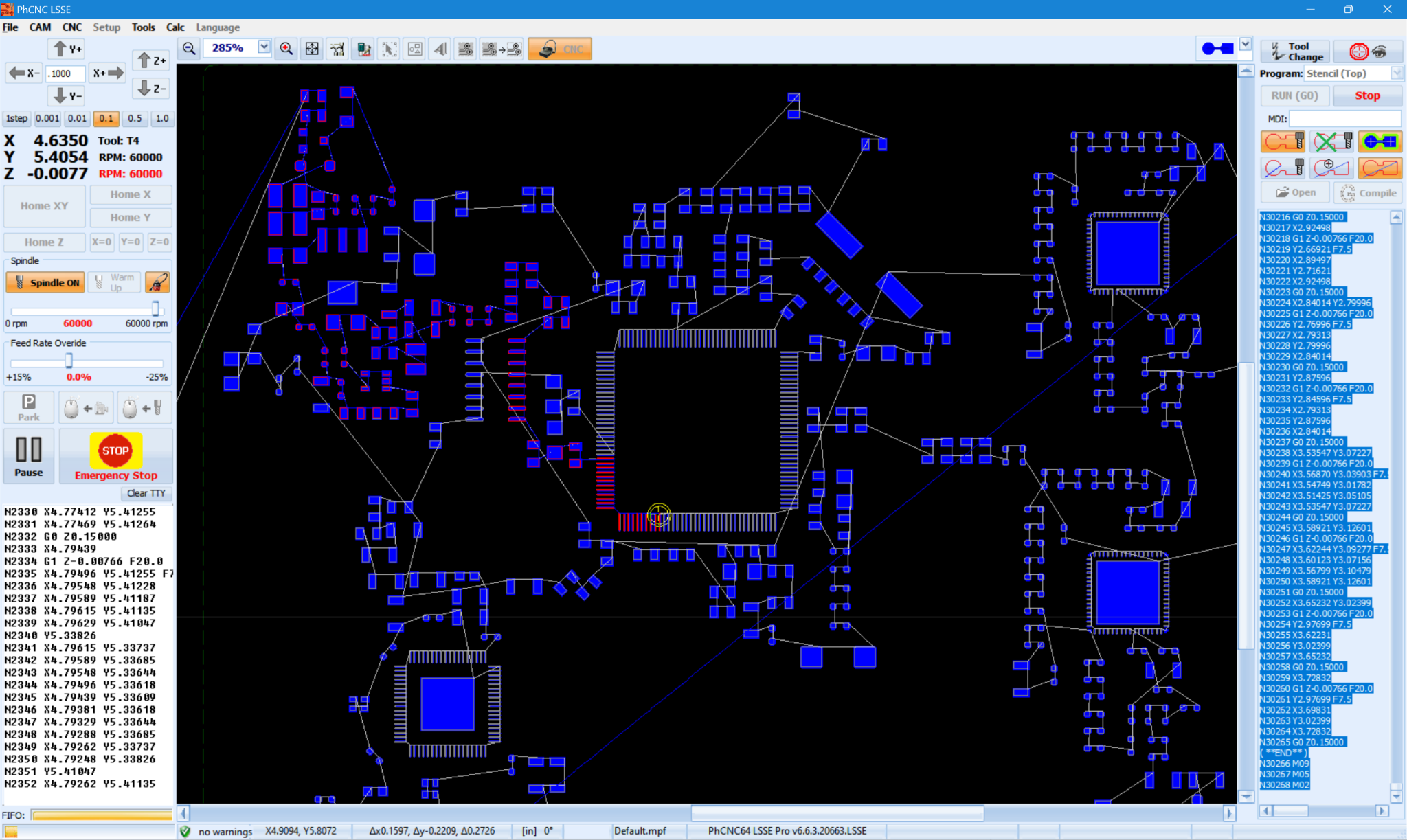Click the MDI input field

1344,118
